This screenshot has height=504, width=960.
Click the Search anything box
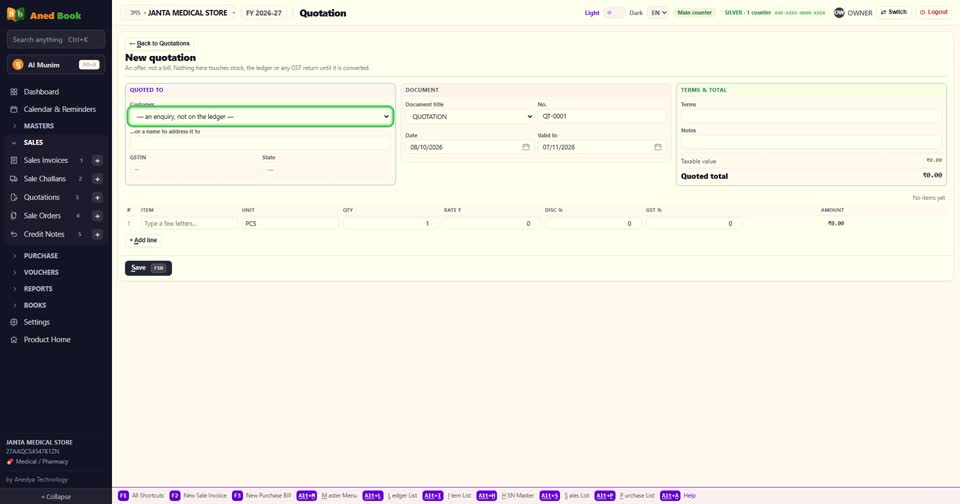[x=56, y=39]
